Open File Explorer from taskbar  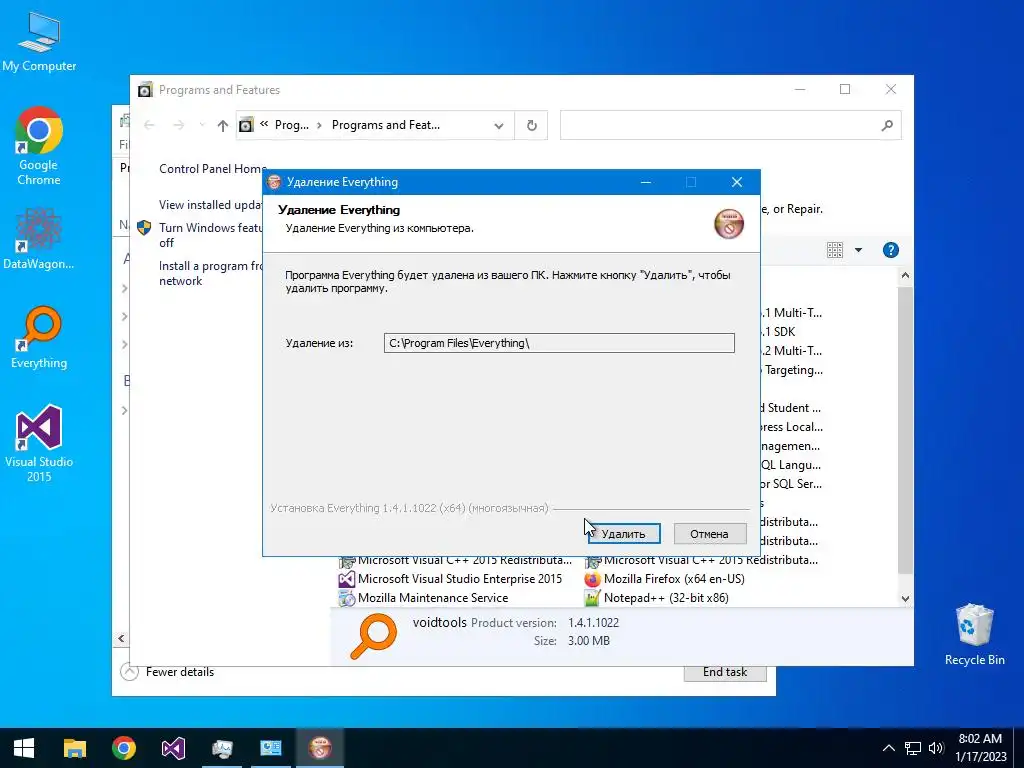[74, 748]
